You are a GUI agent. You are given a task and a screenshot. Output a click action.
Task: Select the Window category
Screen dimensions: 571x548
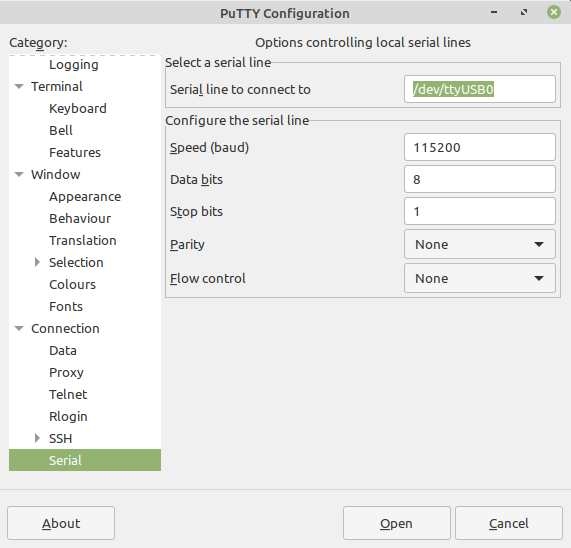[x=55, y=174]
